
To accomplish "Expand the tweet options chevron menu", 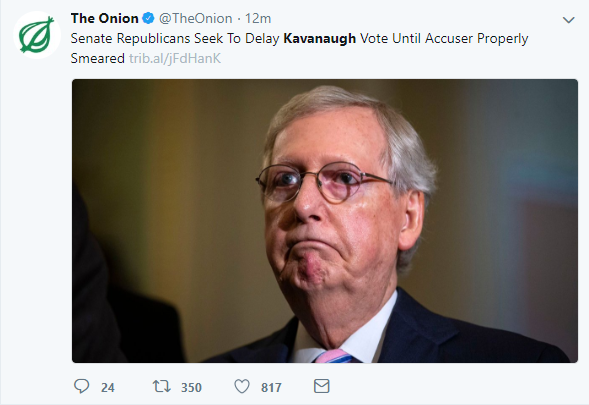I will [x=569, y=20].
